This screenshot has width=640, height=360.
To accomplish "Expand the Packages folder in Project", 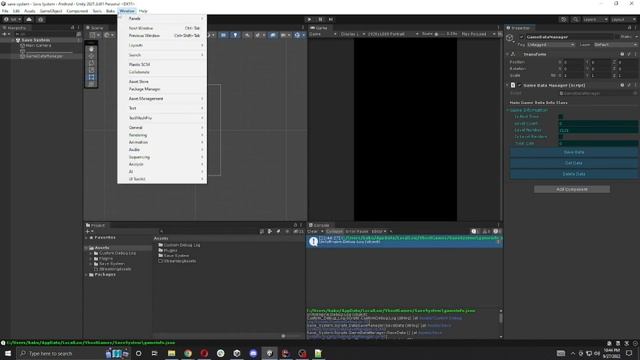I will [x=87, y=275].
